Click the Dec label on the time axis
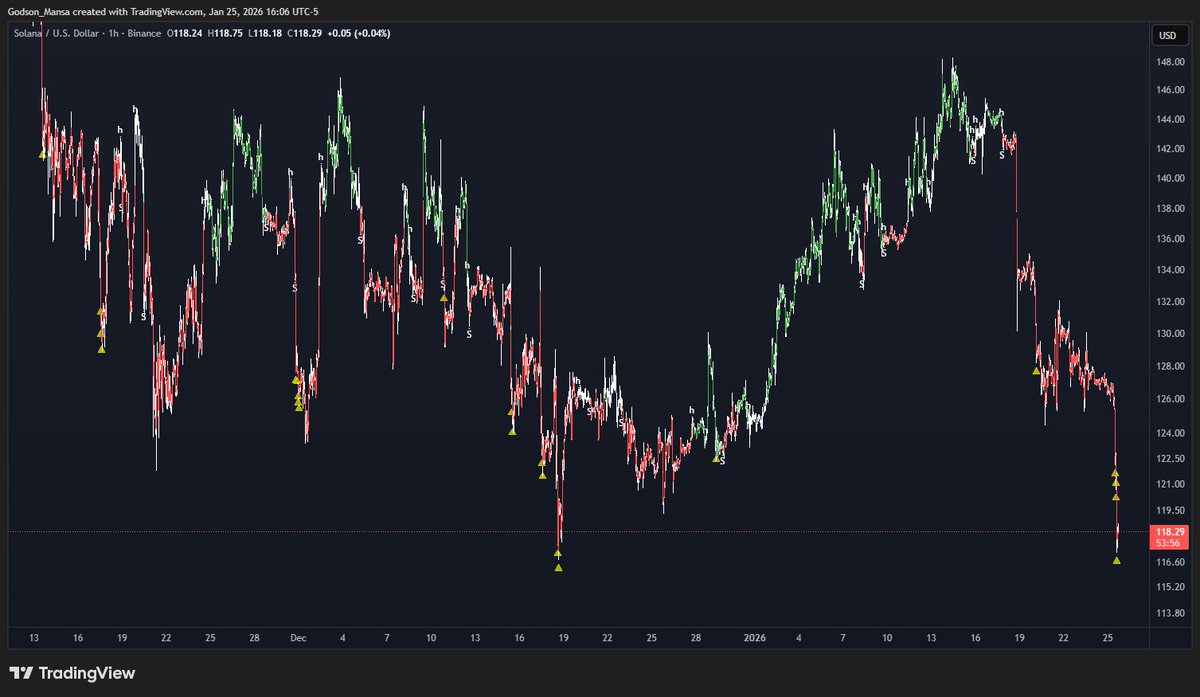 click(298, 638)
